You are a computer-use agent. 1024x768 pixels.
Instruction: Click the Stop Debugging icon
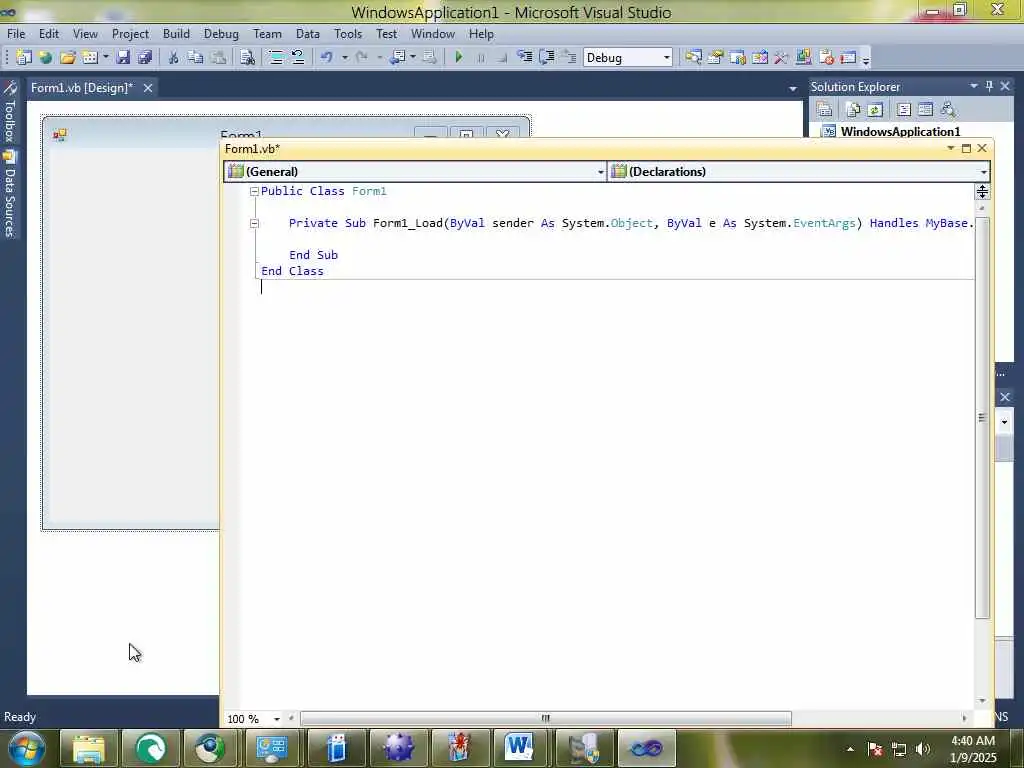[x=502, y=57]
